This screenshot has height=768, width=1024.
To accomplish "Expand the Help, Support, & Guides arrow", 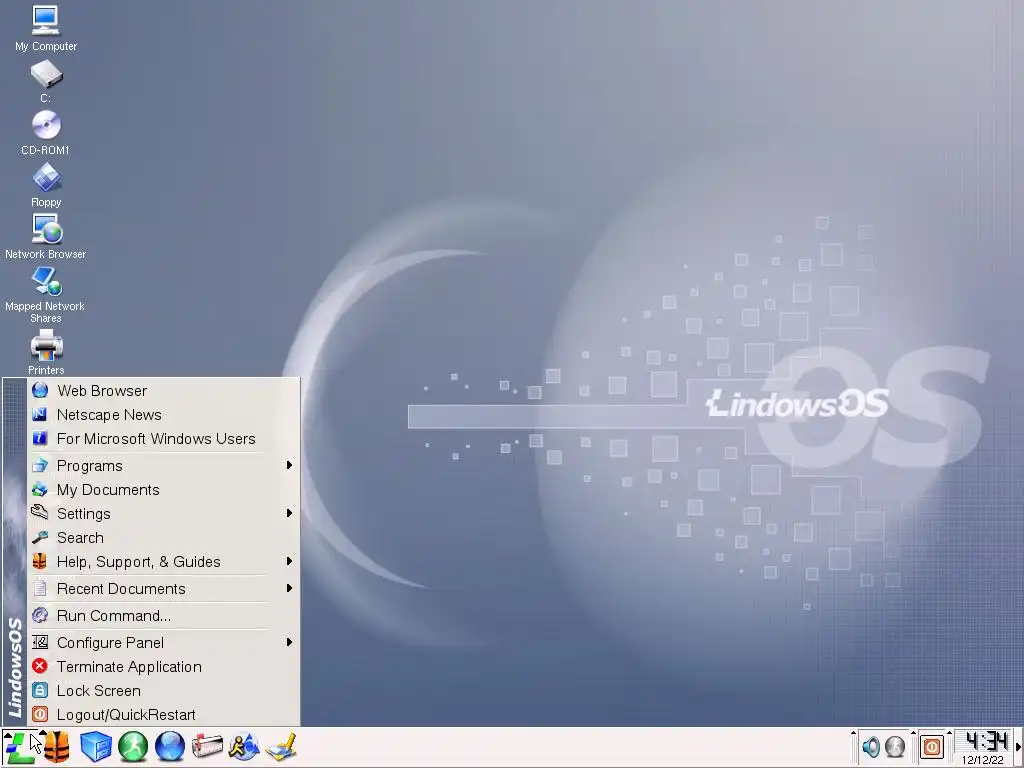I will coord(289,562).
